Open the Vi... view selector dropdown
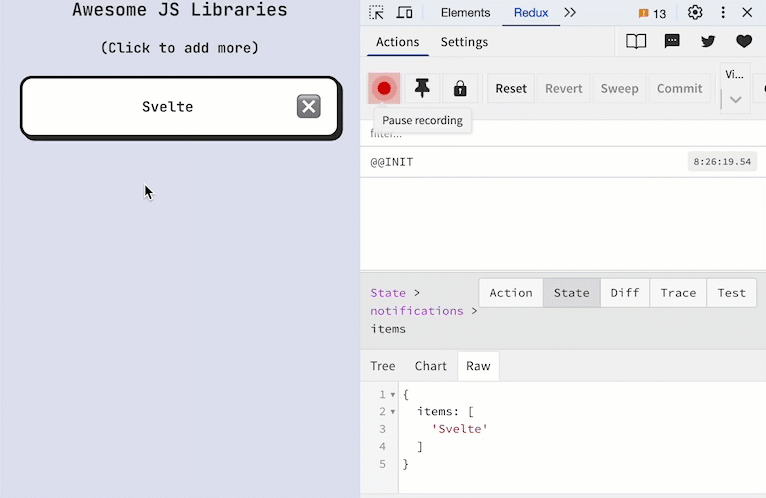This screenshot has height=498, width=766. coord(735,88)
